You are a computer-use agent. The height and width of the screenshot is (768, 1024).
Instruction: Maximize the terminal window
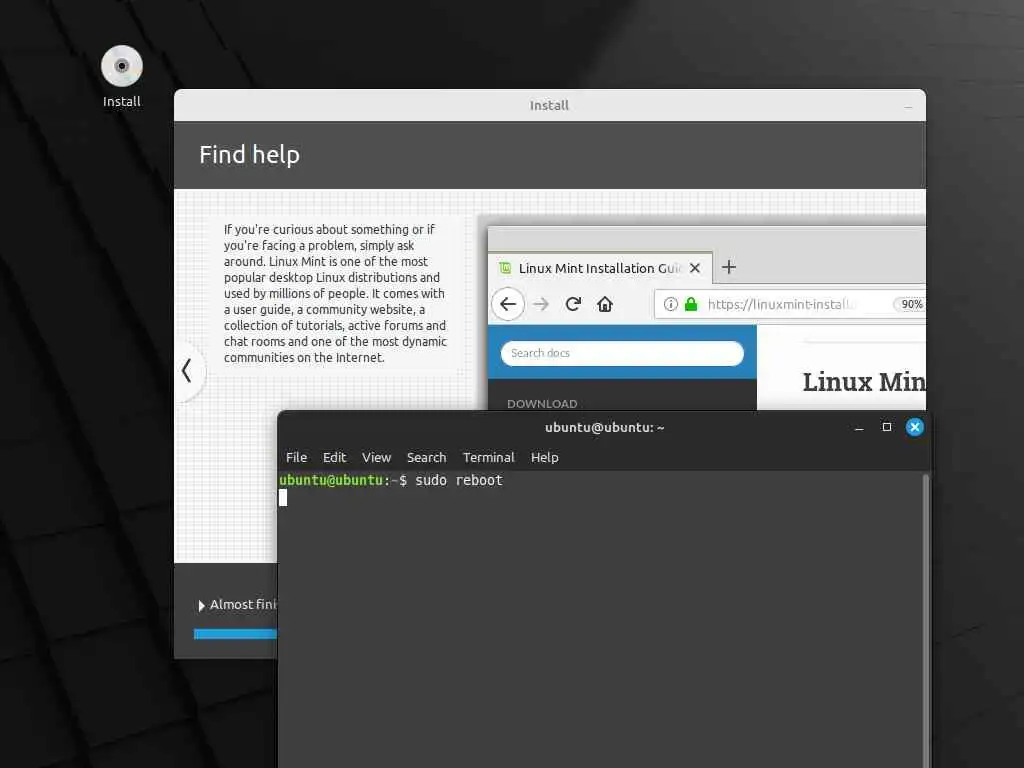(887, 427)
